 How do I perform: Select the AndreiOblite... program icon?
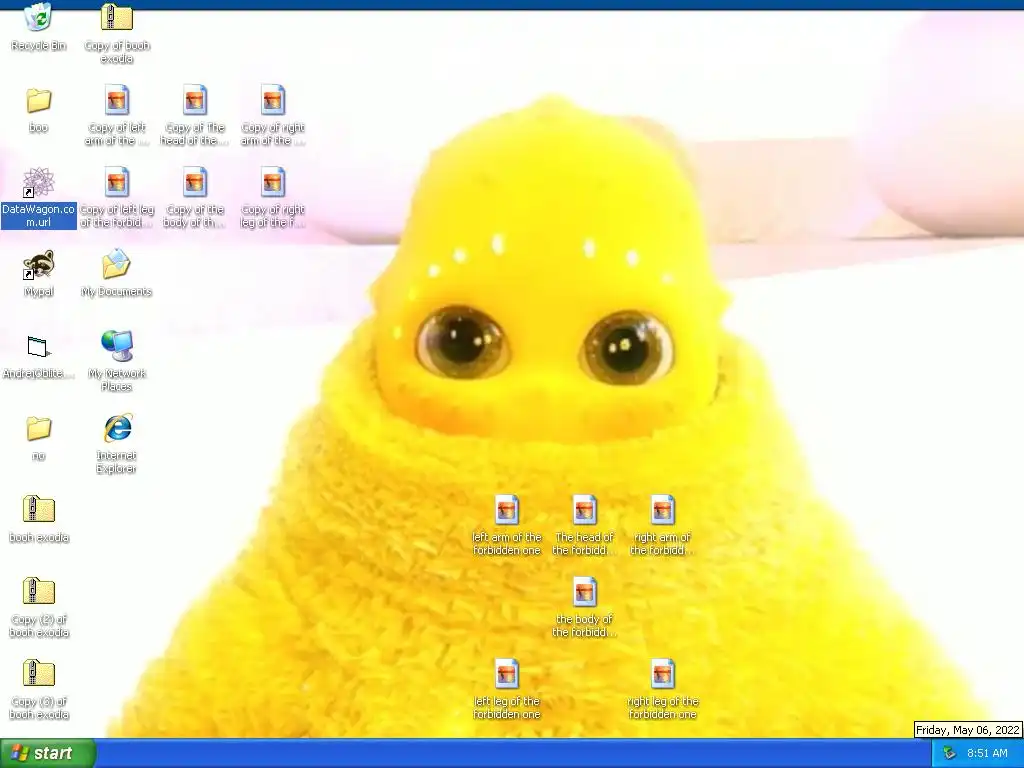39,347
